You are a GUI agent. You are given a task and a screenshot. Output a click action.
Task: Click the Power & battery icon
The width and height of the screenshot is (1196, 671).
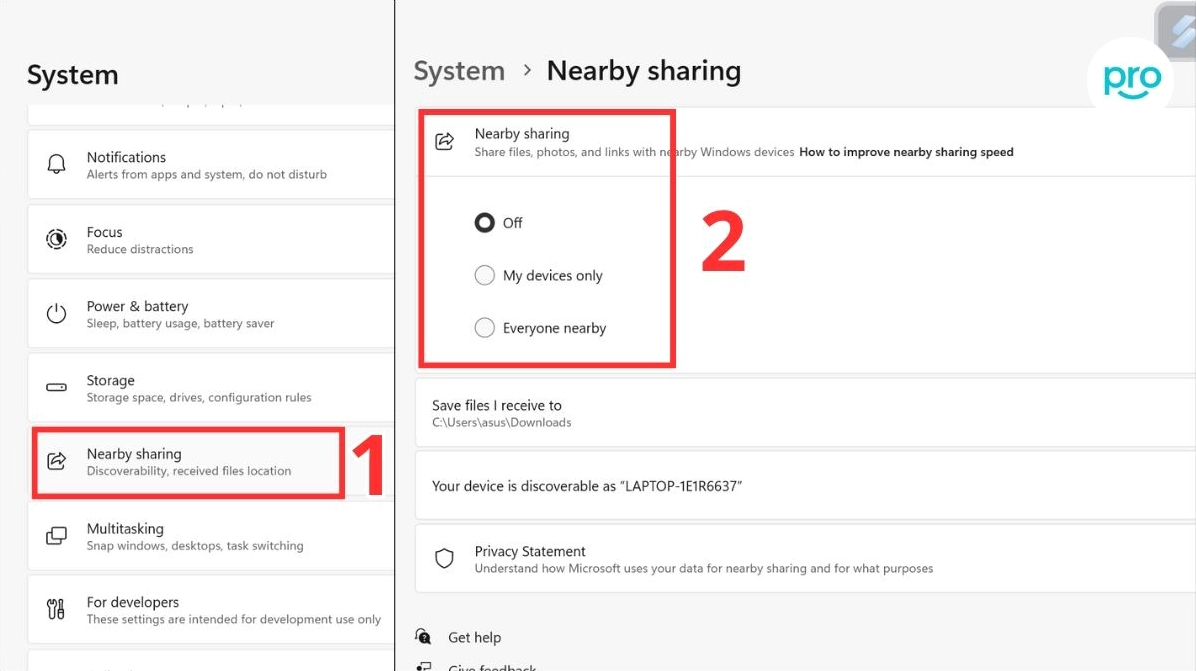click(x=54, y=313)
